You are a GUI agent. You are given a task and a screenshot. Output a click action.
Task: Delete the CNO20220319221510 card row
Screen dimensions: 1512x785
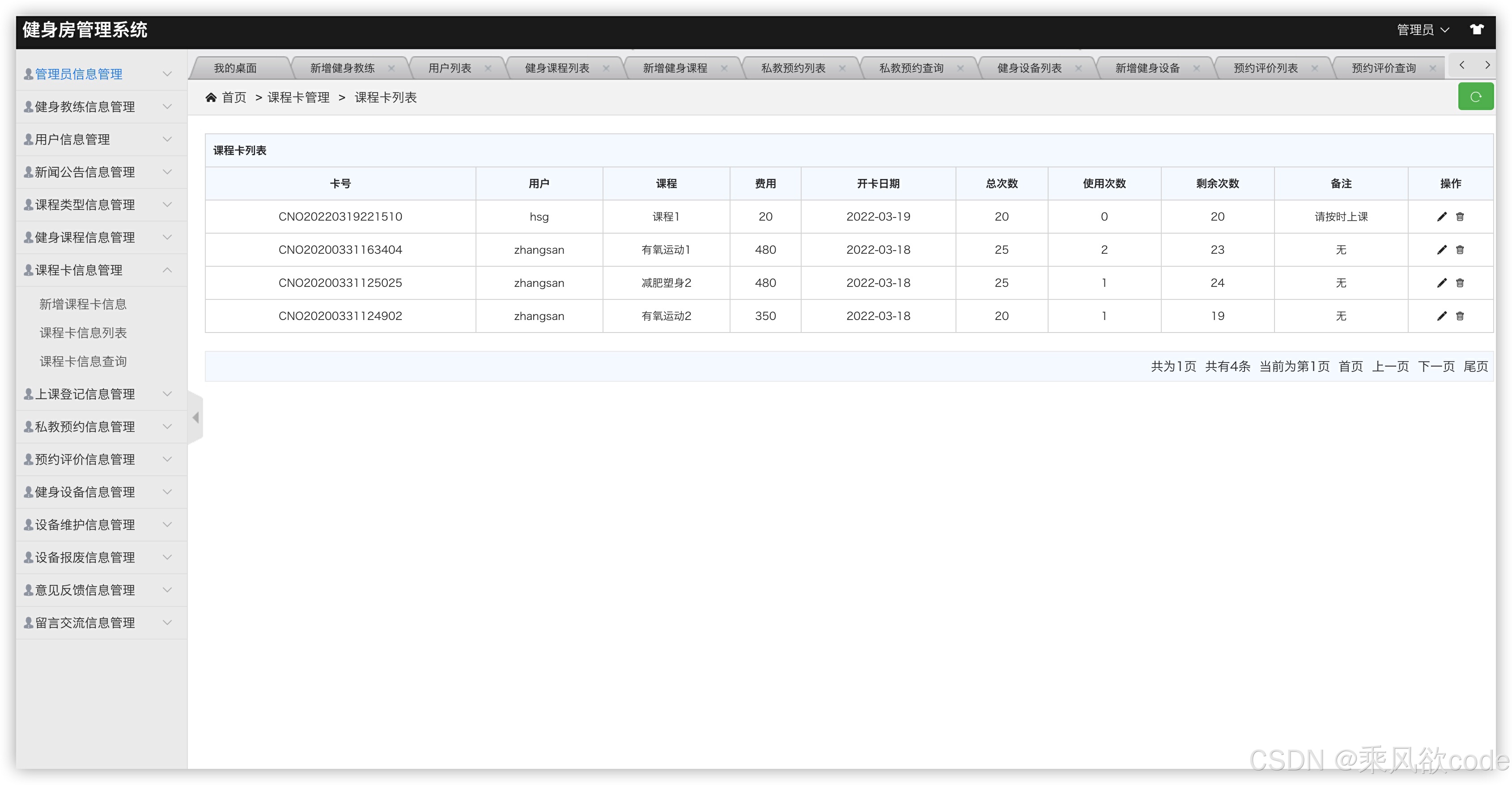[x=1460, y=217]
